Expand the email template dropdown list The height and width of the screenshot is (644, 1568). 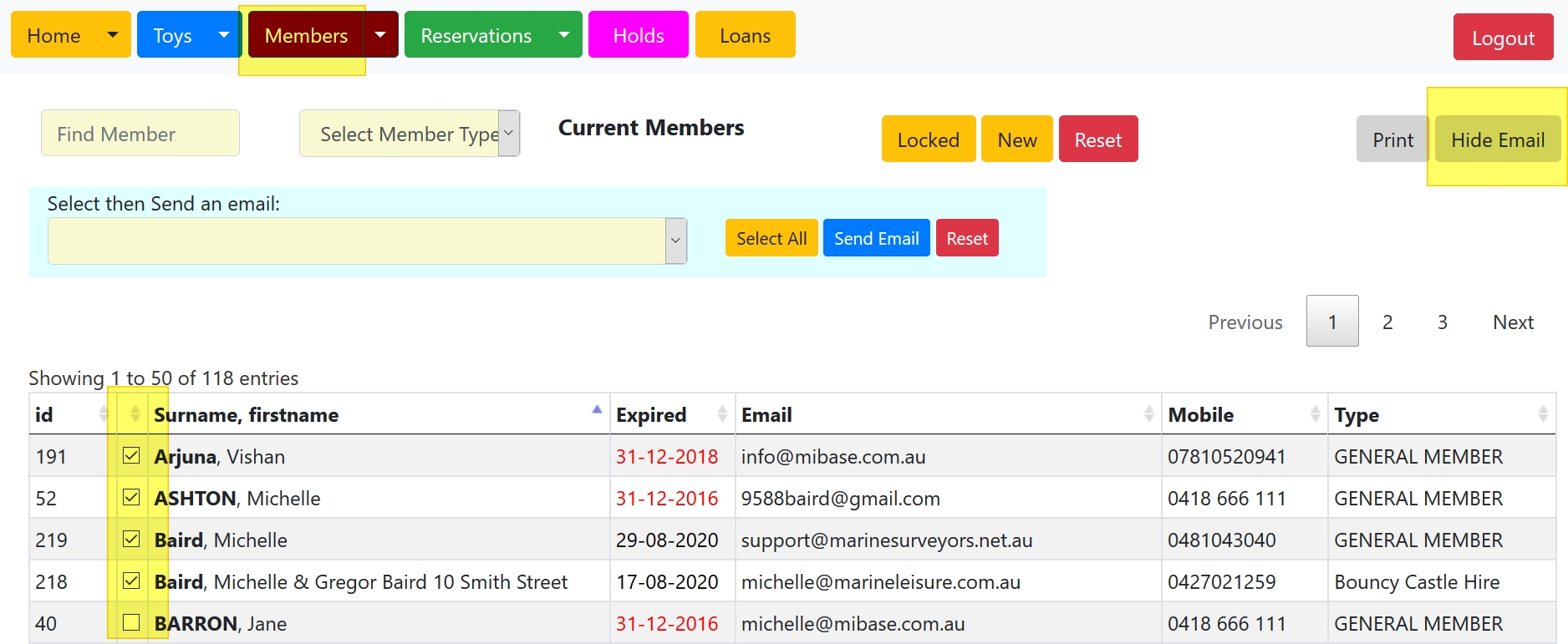tap(675, 241)
